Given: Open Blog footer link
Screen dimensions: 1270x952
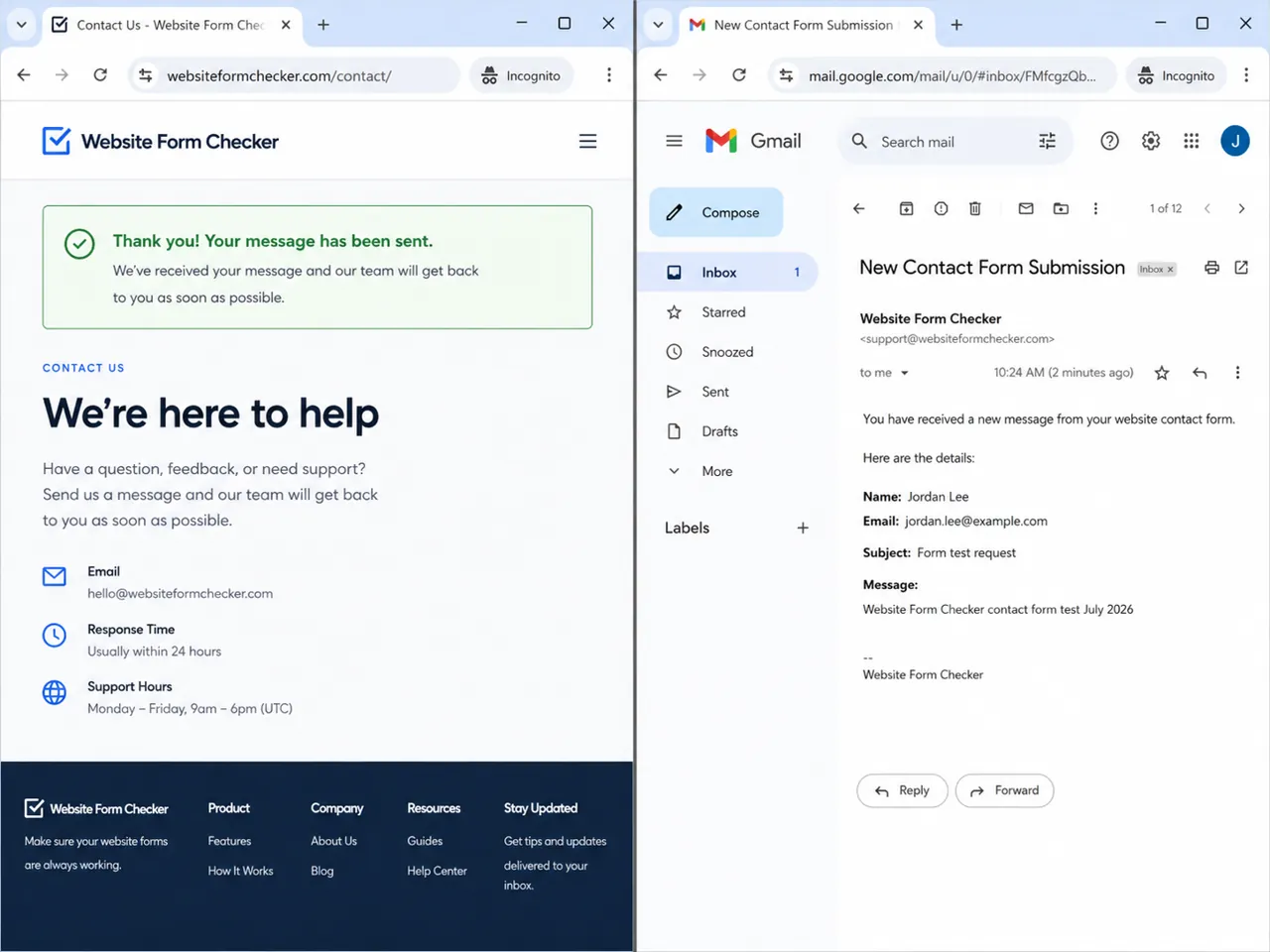Looking at the screenshot, I should point(322,871).
